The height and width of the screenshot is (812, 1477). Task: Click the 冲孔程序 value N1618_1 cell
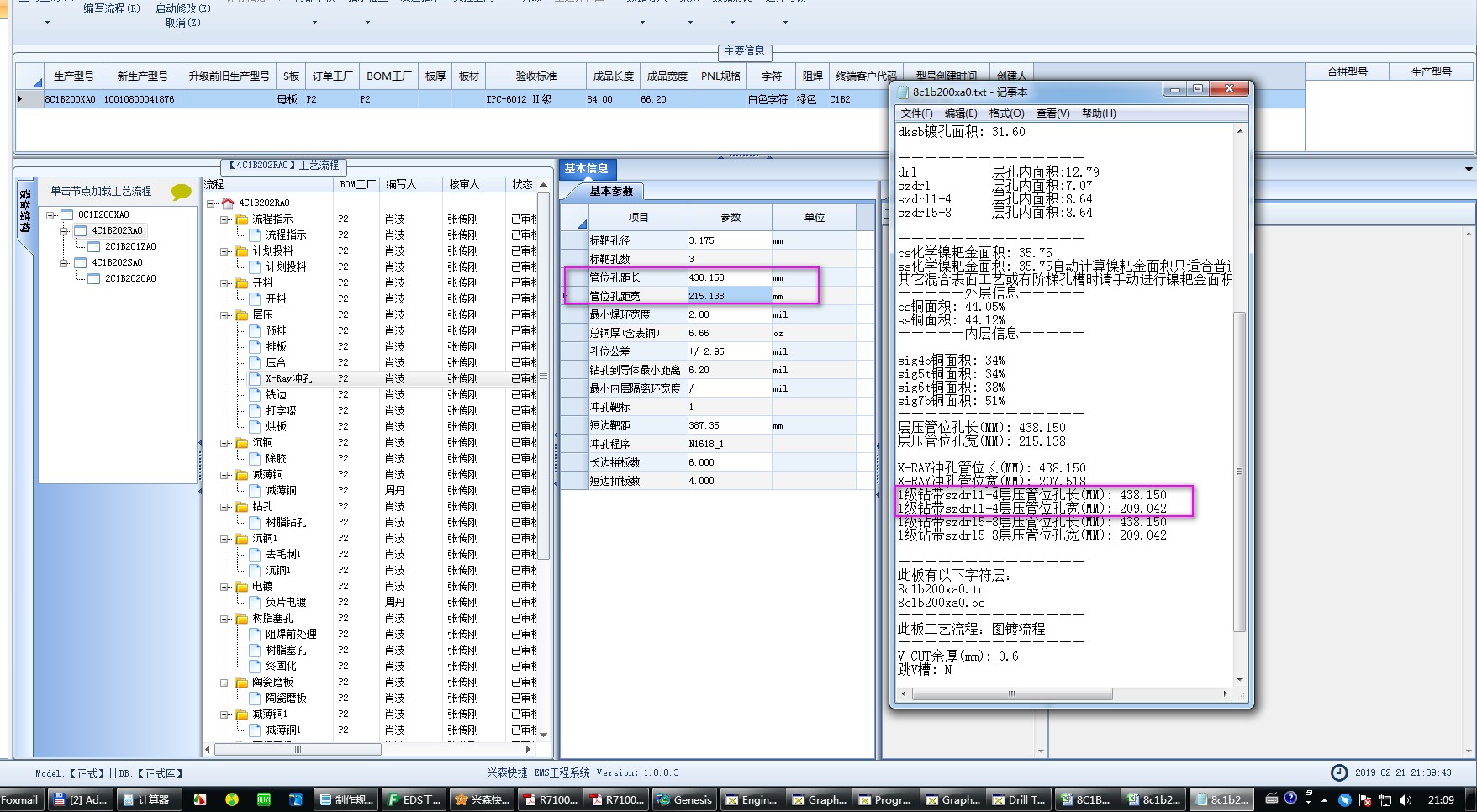pos(729,444)
